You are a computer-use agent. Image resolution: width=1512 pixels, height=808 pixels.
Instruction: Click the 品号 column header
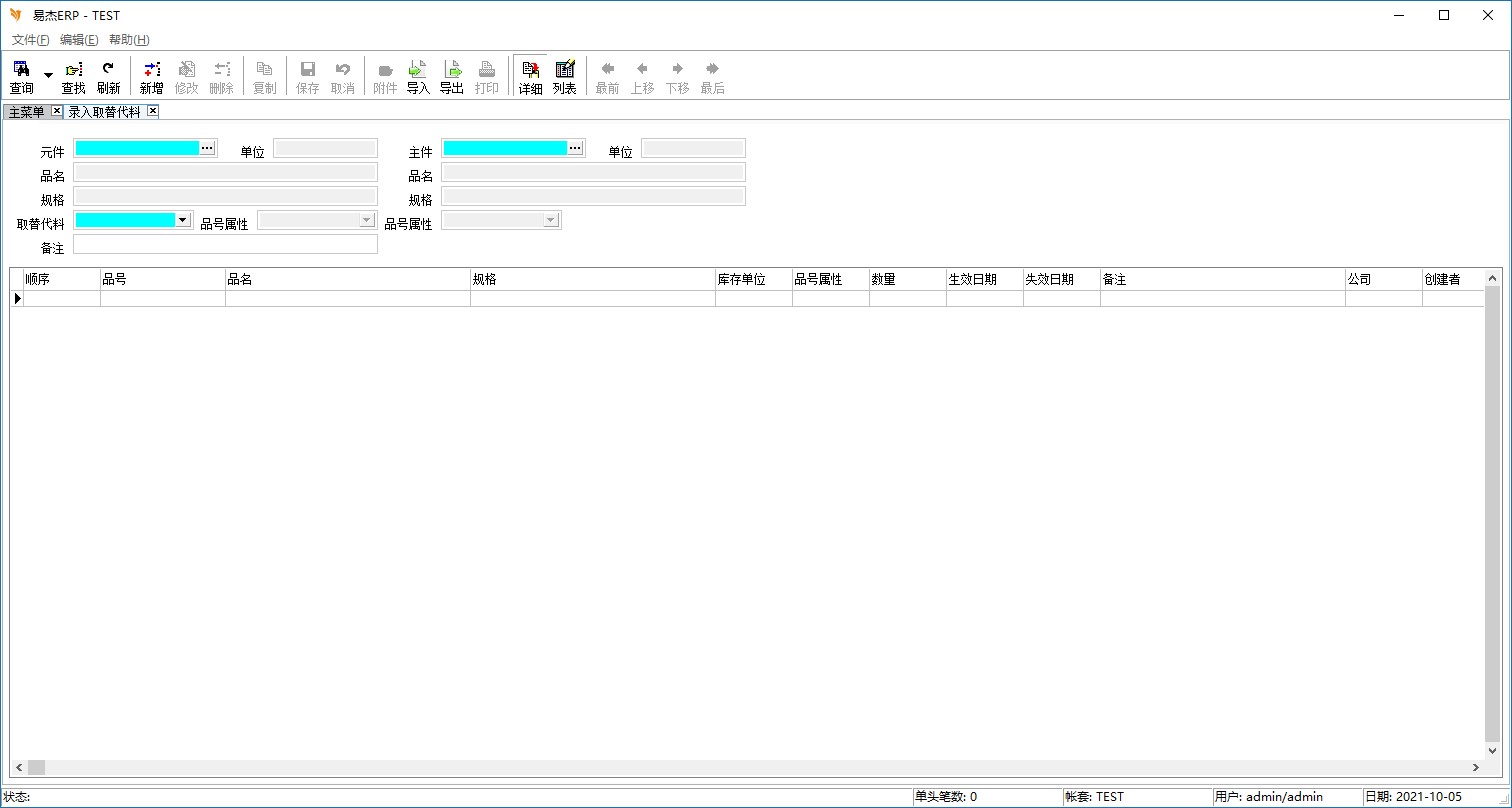coord(162,280)
